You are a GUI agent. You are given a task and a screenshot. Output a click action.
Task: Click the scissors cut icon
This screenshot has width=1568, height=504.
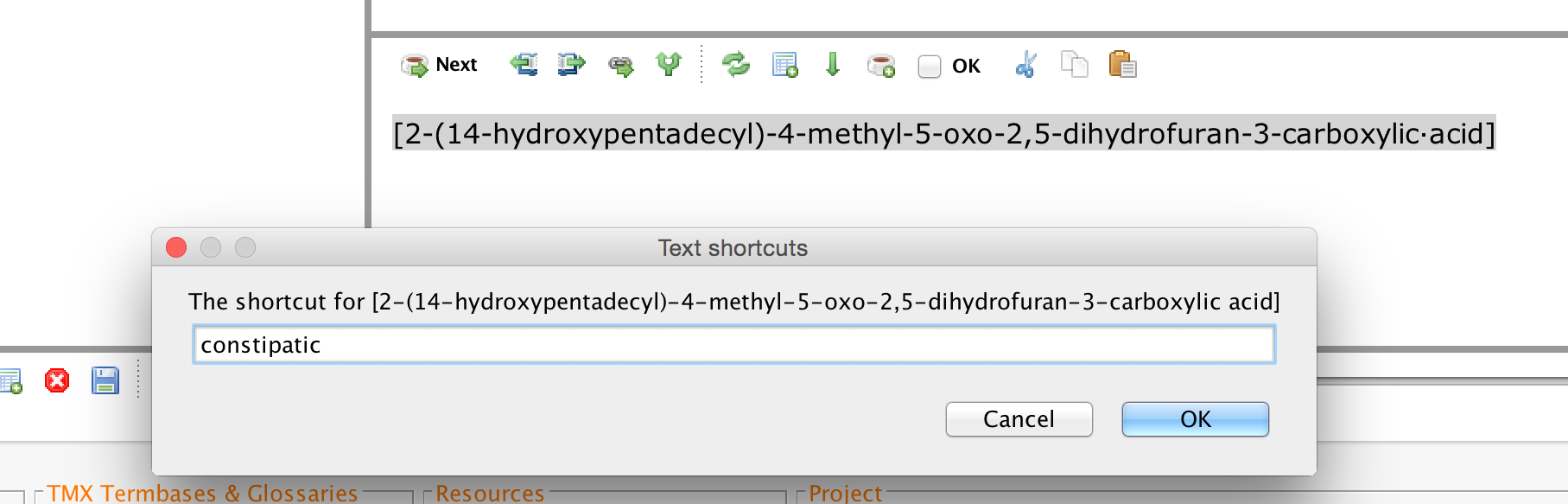(1025, 65)
